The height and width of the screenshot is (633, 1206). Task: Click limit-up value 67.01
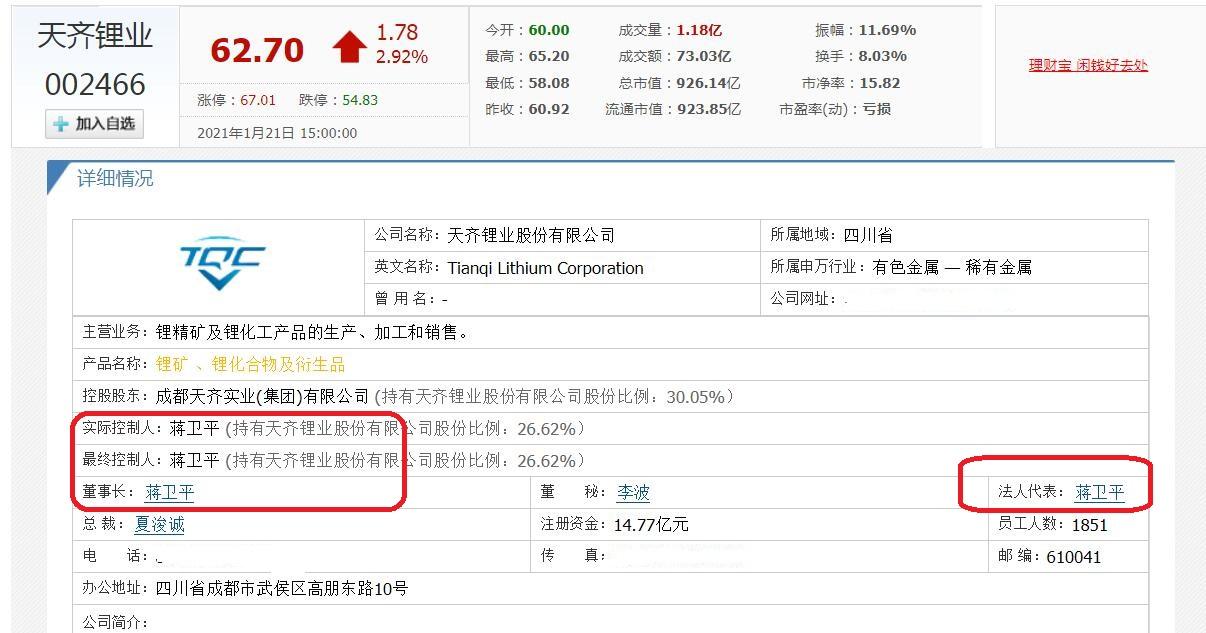click(x=258, y=100)
